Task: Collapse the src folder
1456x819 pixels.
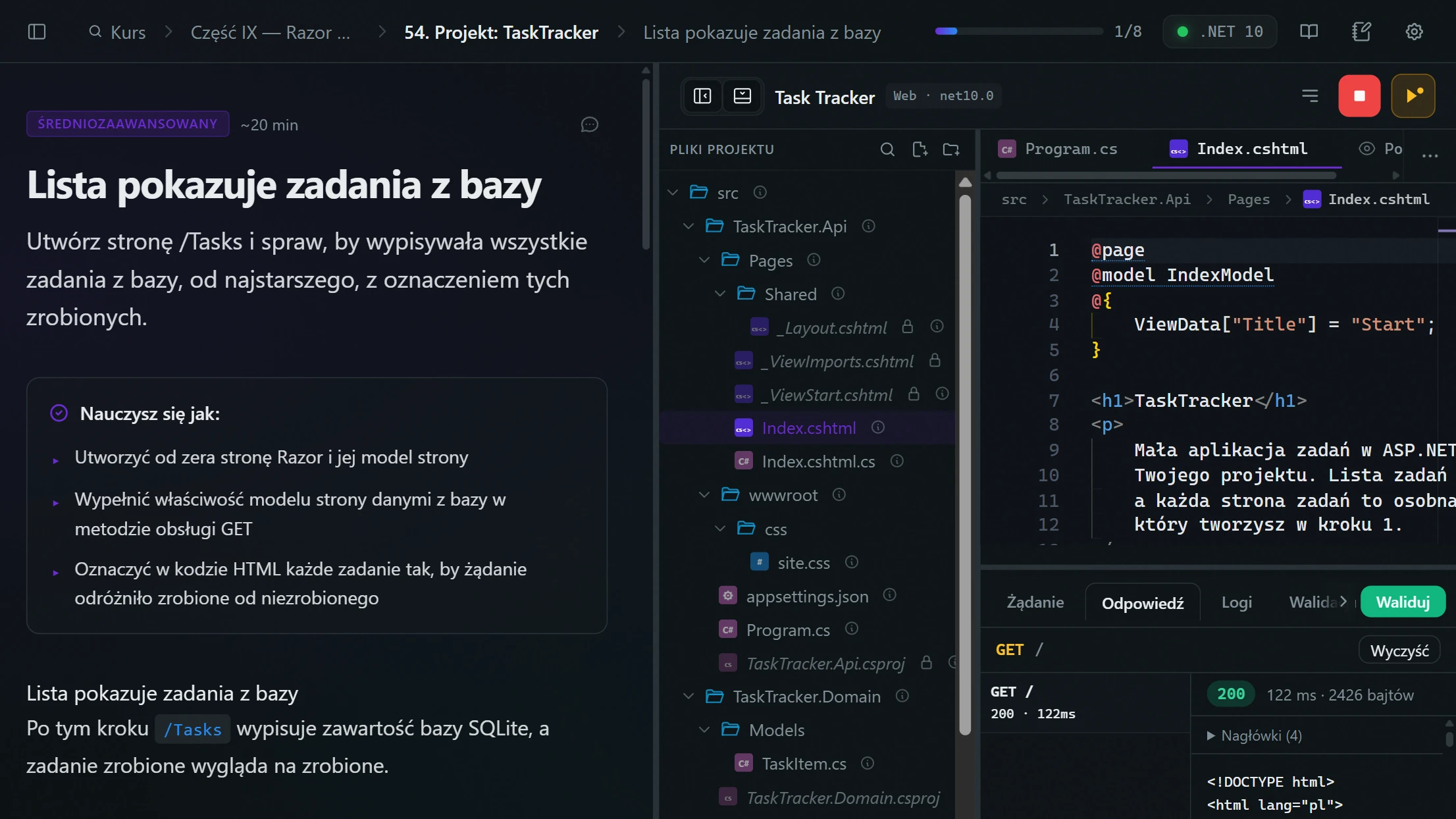Action: [673, 192]
